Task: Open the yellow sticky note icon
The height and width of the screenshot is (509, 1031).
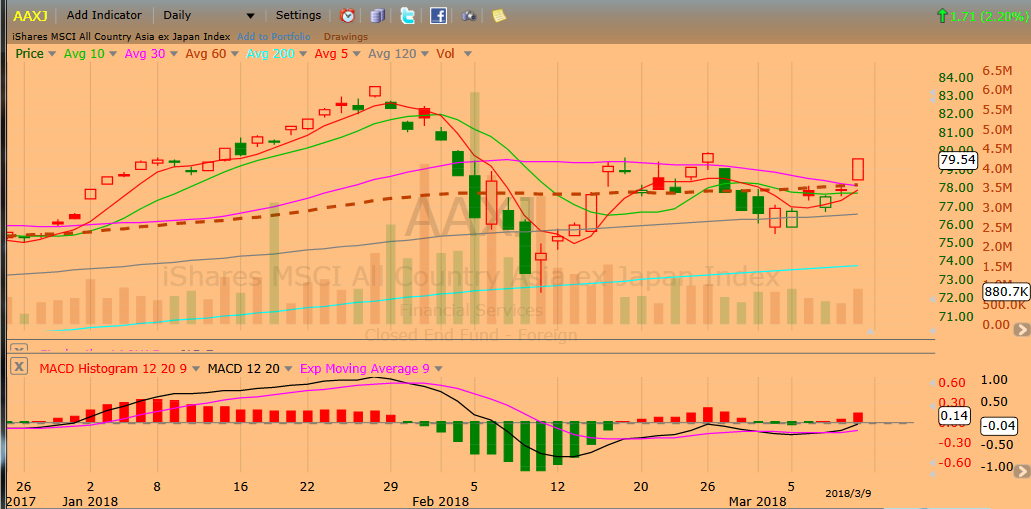Action: (499, 15)
